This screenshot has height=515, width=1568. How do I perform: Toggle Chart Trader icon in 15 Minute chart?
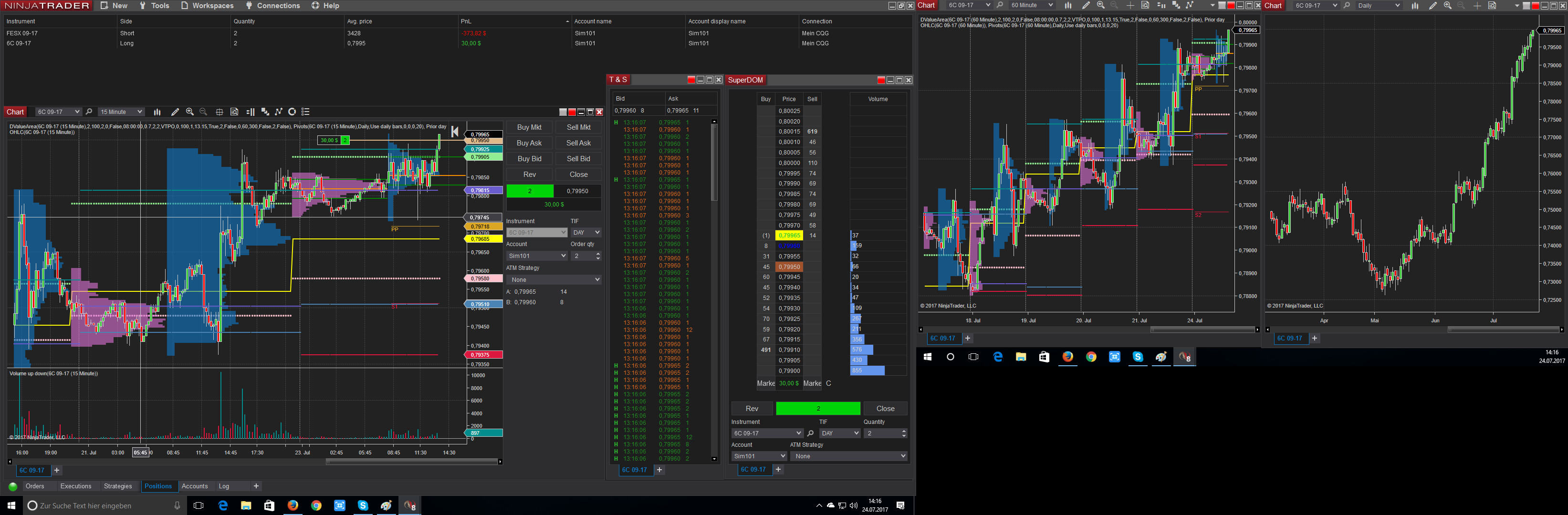250,112
